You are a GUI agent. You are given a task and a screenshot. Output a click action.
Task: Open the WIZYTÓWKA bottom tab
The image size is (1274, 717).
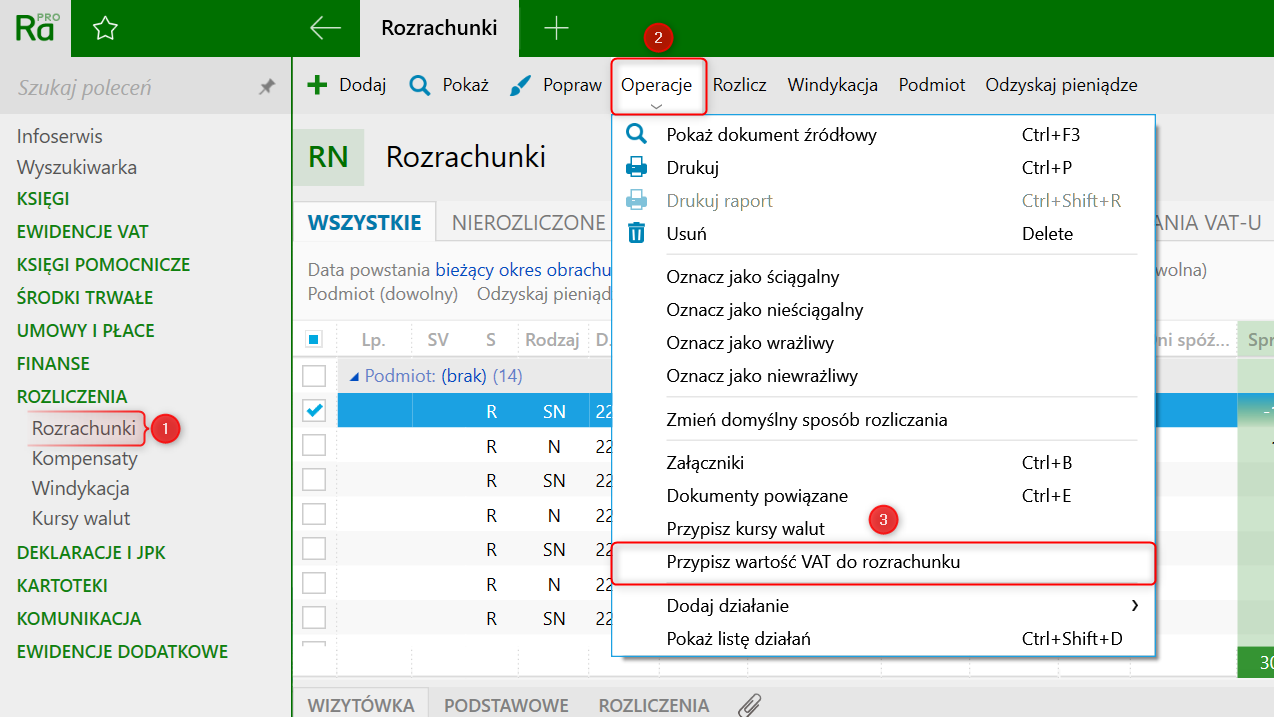[360, 705]
